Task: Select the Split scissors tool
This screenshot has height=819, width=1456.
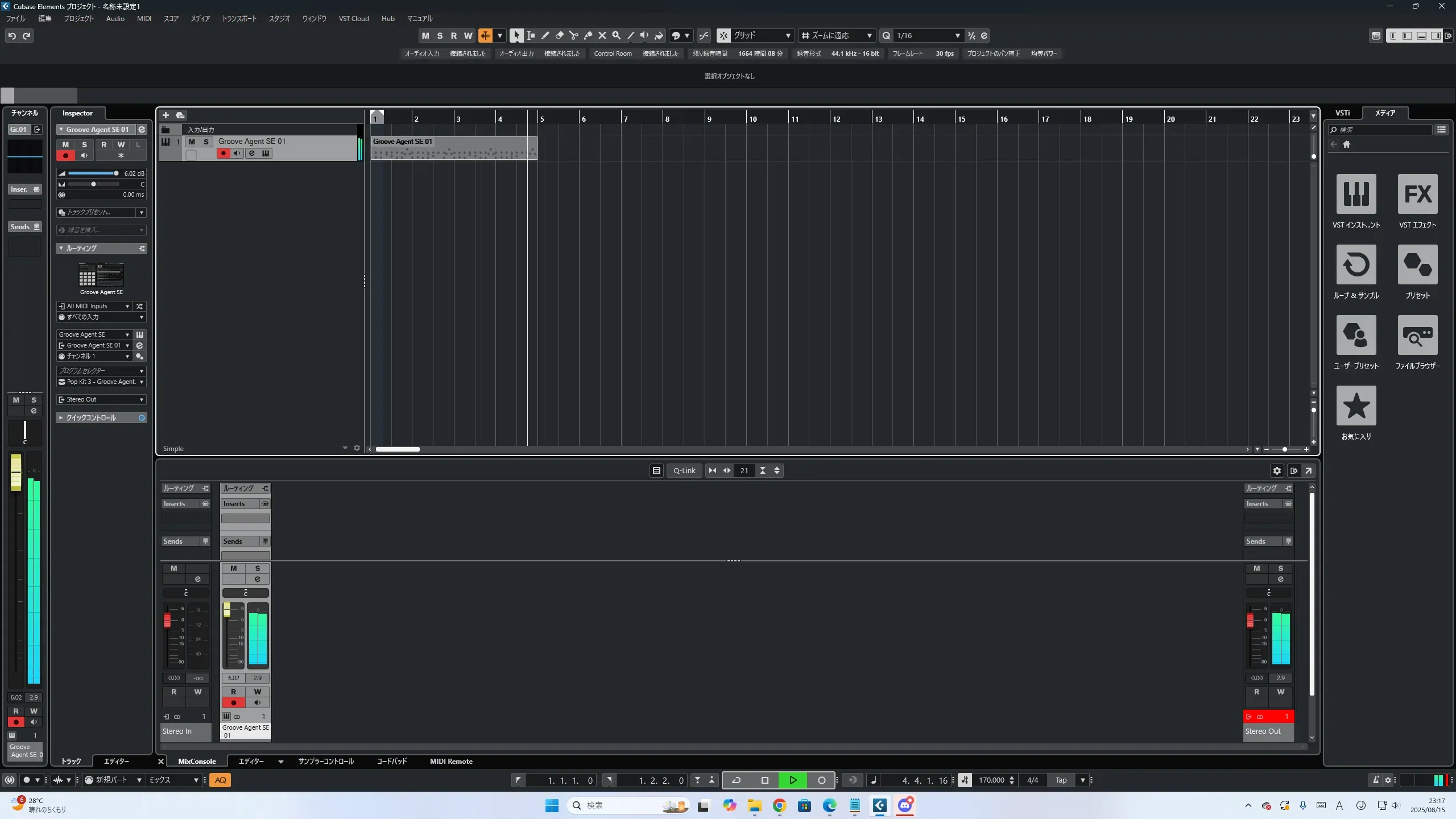Action: point(573,35)
